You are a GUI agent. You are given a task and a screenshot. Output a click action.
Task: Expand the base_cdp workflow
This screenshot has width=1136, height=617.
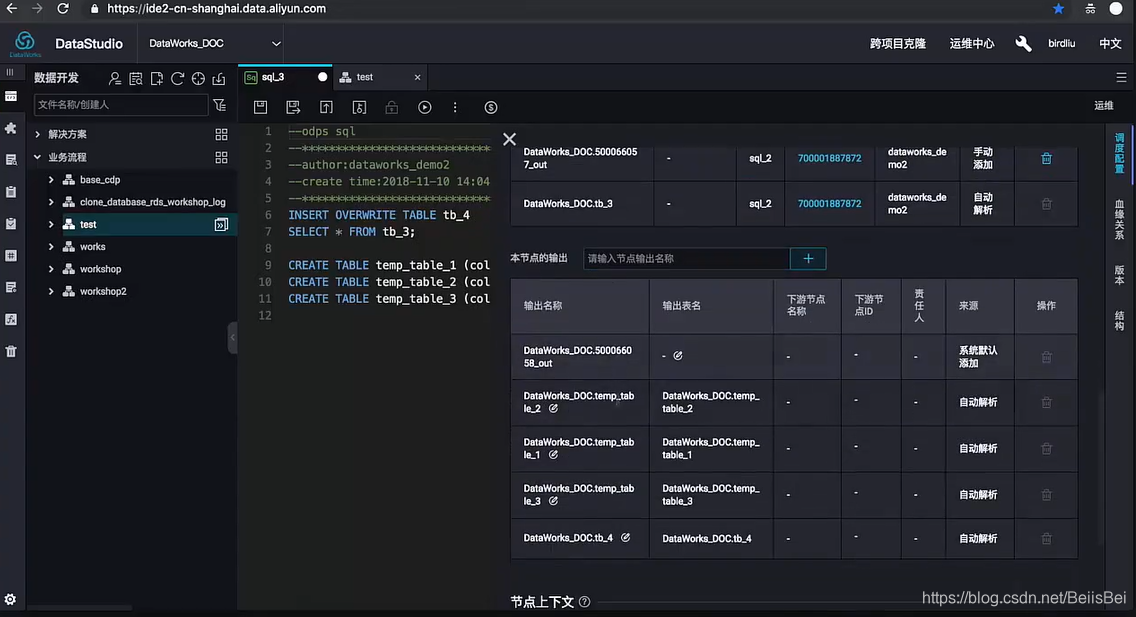[51, 180]
